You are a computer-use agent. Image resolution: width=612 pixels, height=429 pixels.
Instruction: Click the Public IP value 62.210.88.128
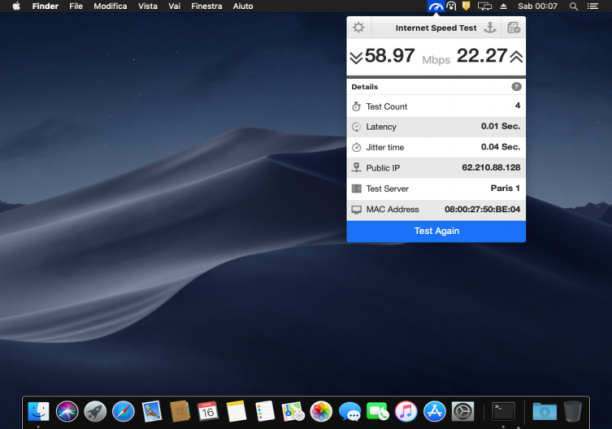[x=491, y=167]
